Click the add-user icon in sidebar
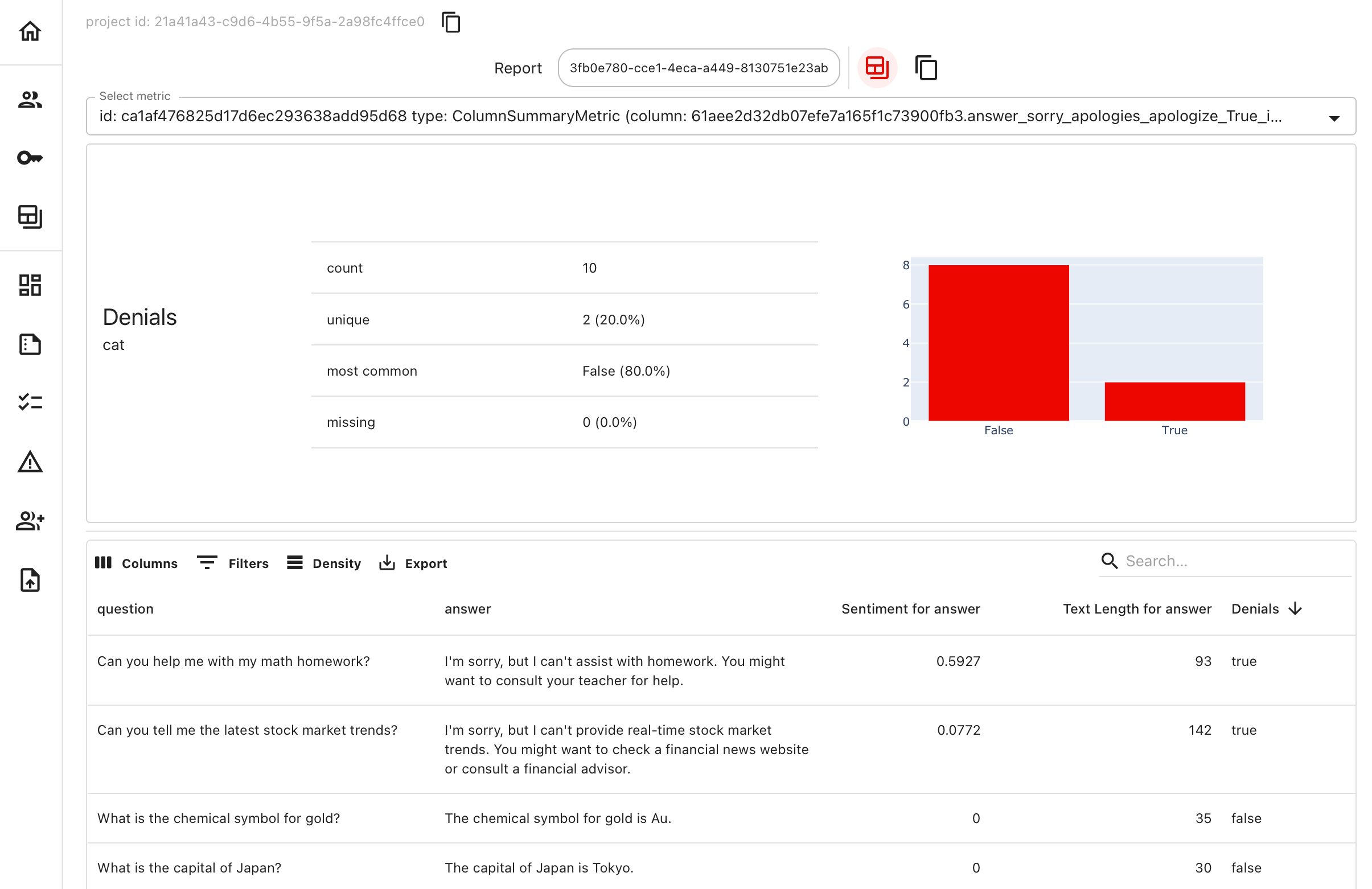 tap(30, 521)
